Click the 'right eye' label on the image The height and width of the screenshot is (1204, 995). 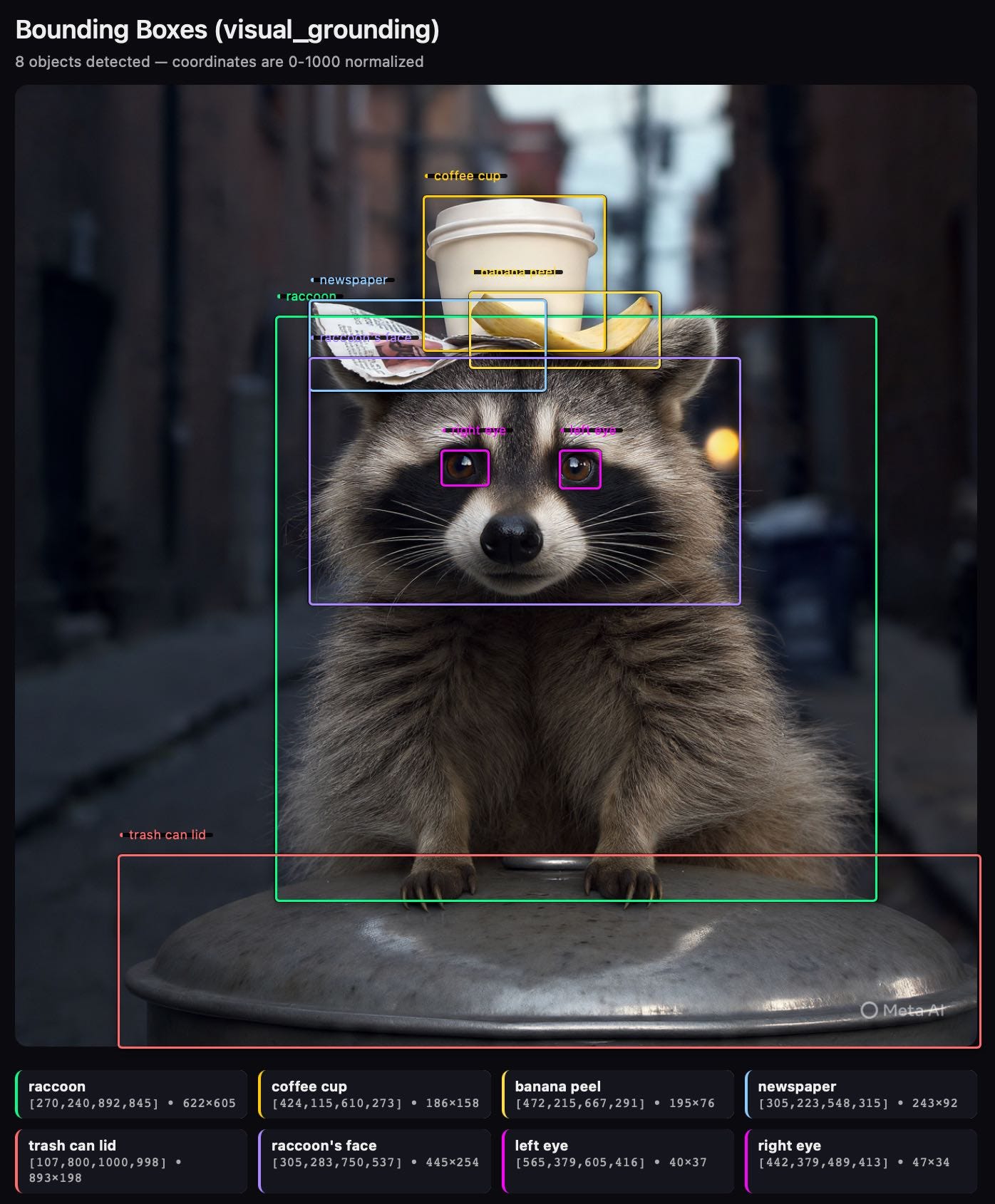coord(478,430)
